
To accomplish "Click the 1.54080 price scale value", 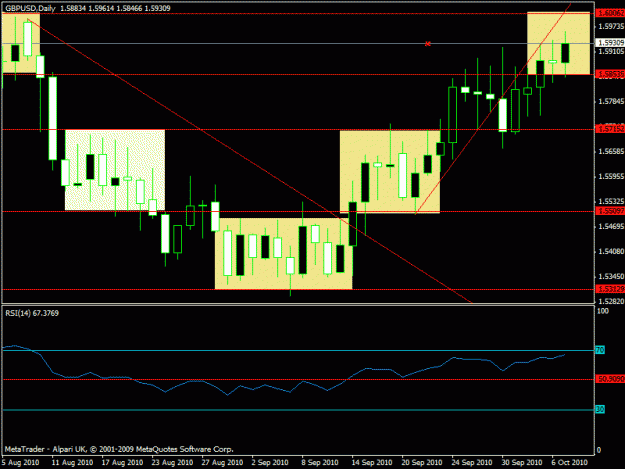I will [x=611, y=251].
